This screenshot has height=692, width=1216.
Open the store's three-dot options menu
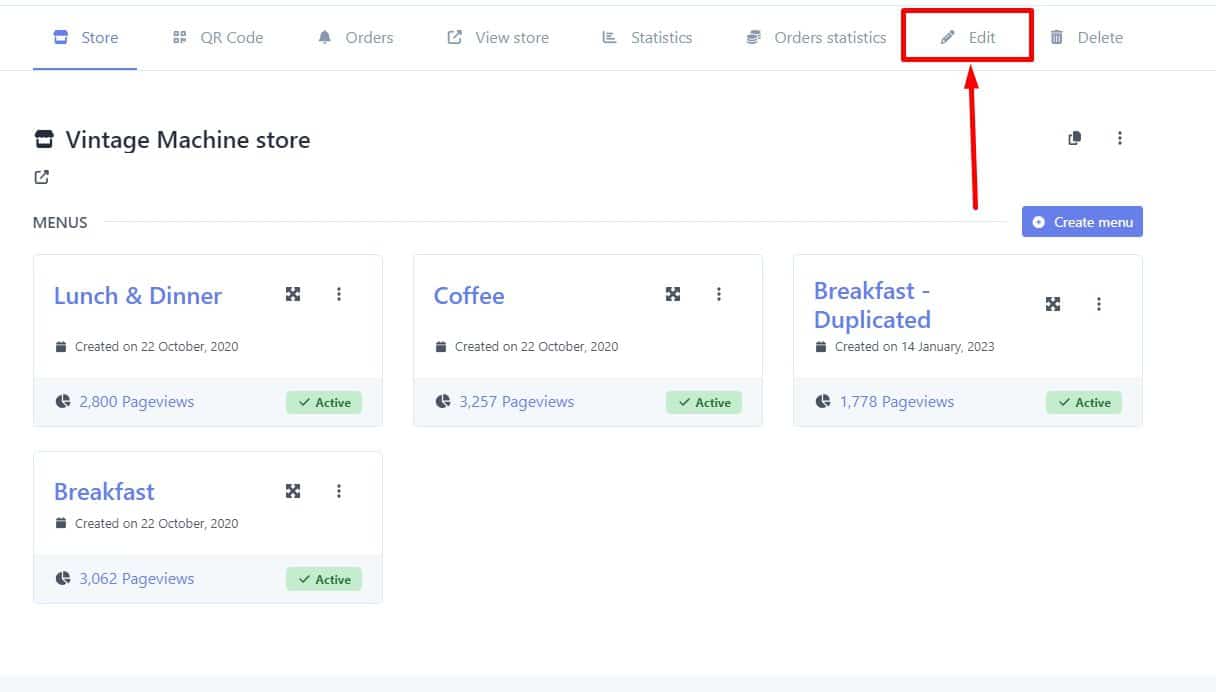point(1120,138)
